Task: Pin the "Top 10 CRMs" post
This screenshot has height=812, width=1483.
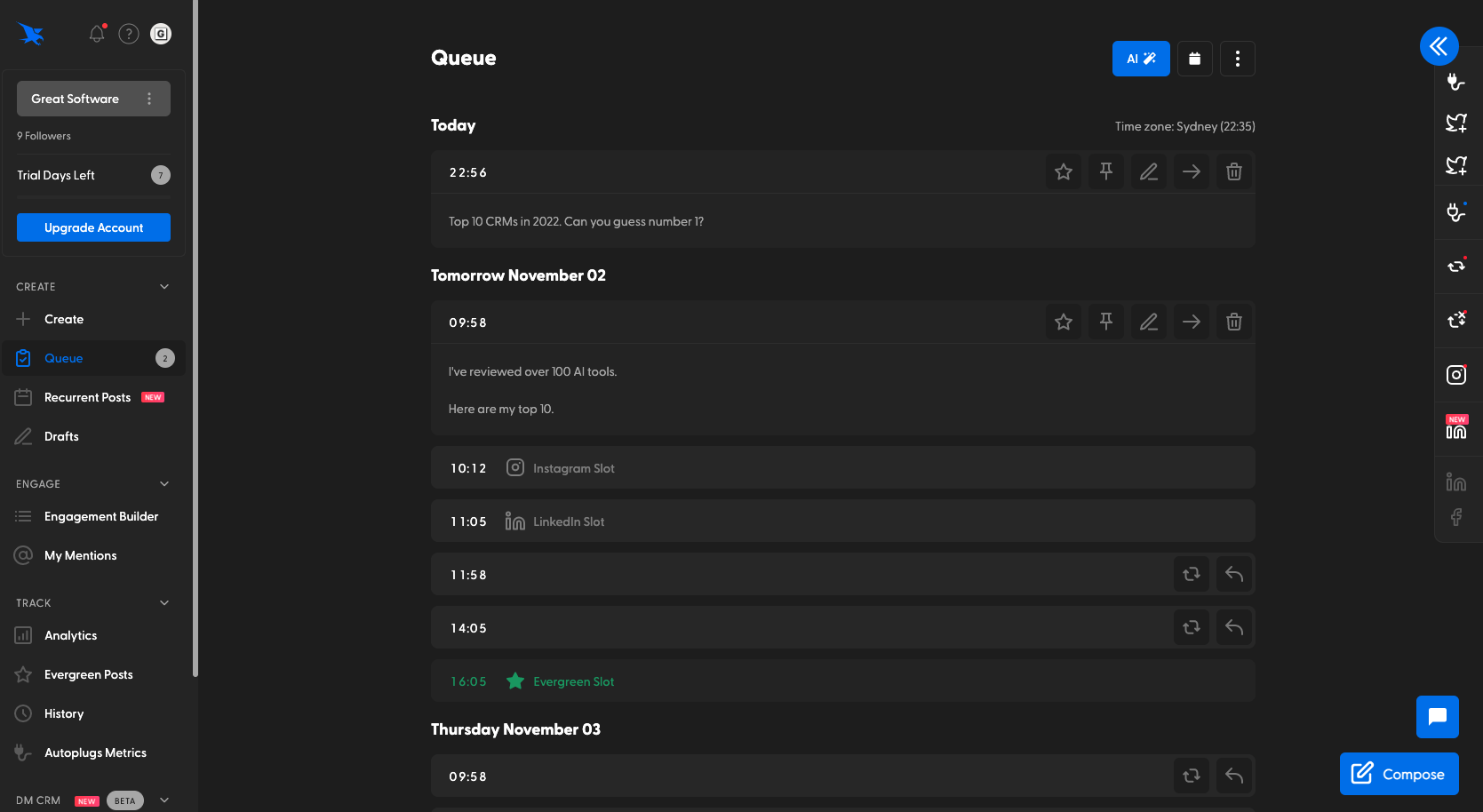Action: 1105,171
